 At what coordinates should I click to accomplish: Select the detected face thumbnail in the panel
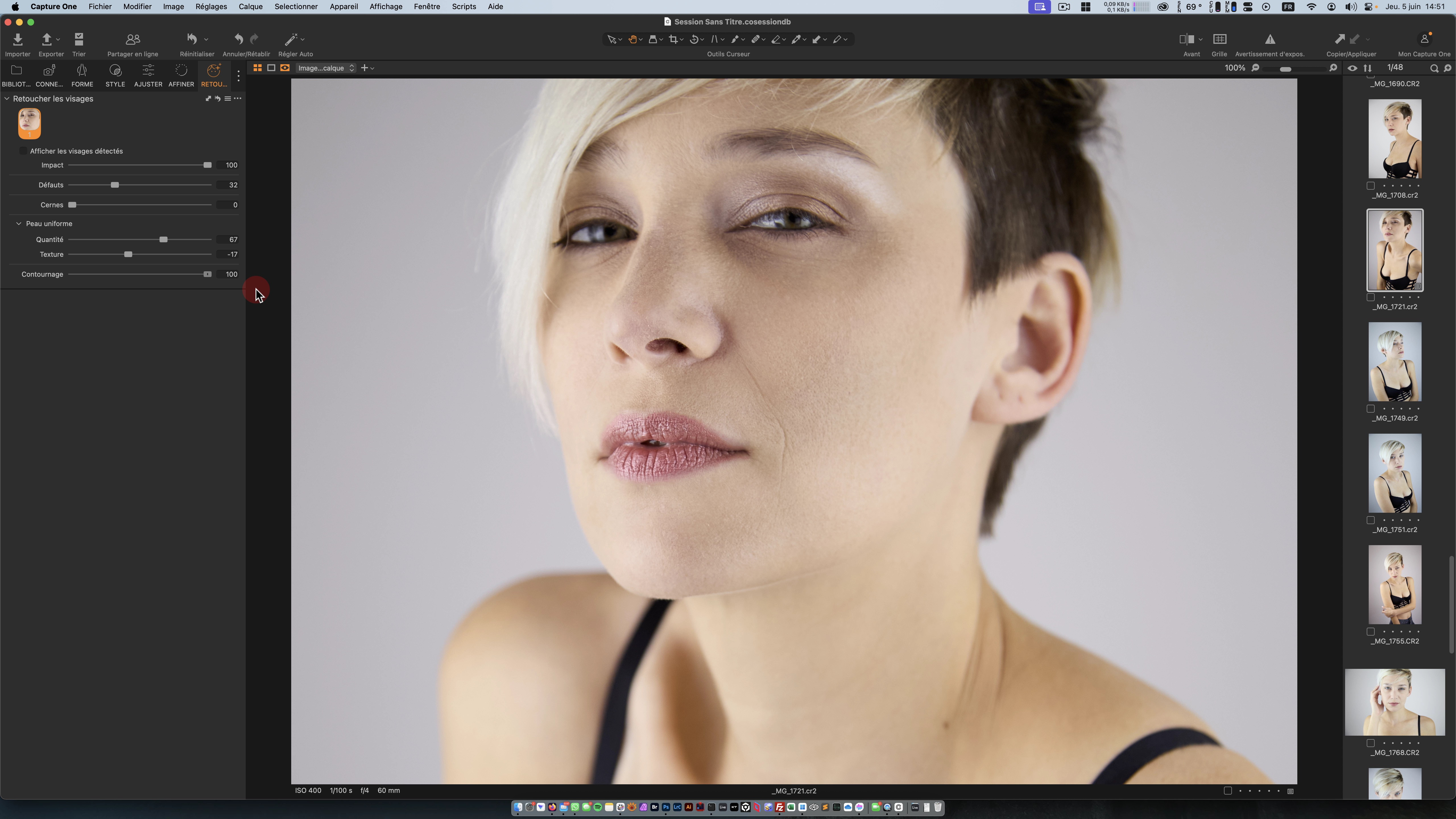29,123
